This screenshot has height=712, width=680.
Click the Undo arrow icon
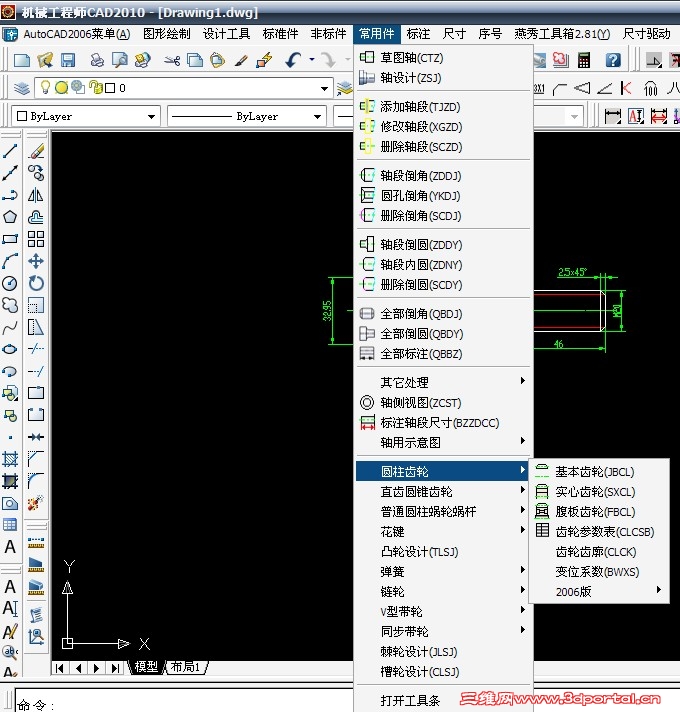click(x=294, y=60)
